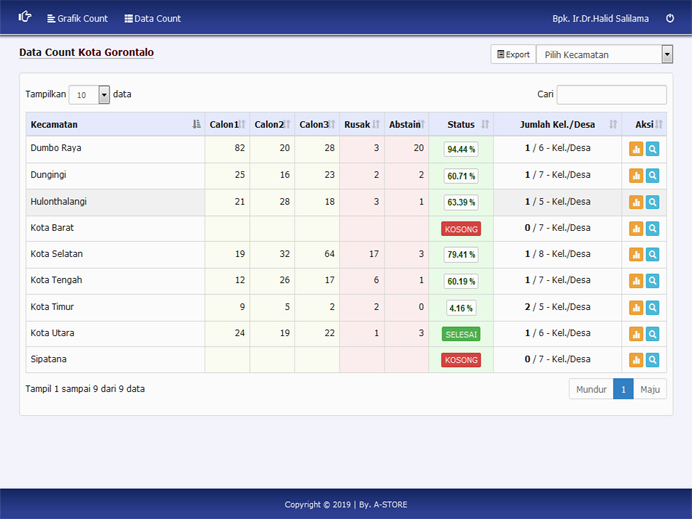Viewport: 692px width, 519px height.
Task: Click search icon for Dungingi row
Action: 653,176
